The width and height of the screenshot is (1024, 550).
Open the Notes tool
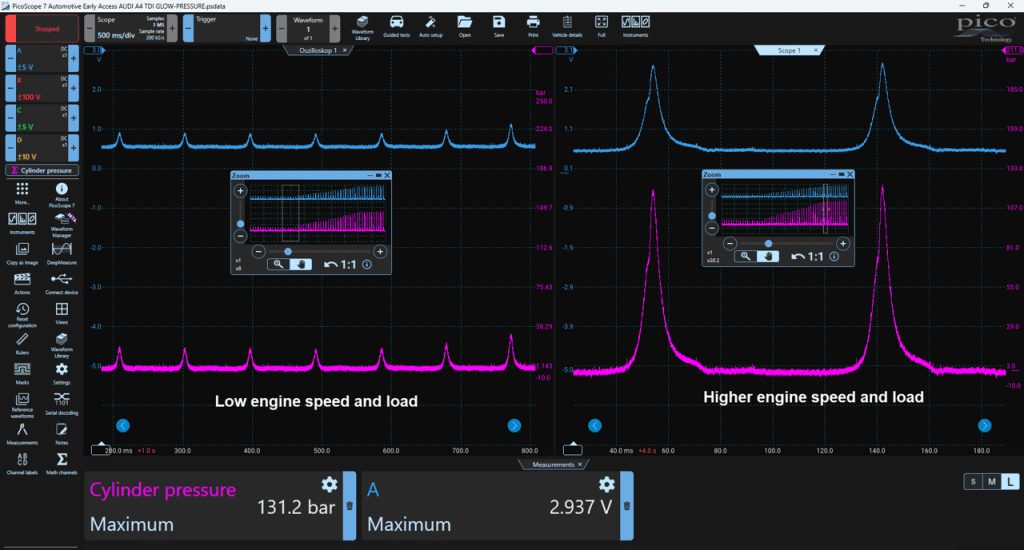click(x=61, y=434)
